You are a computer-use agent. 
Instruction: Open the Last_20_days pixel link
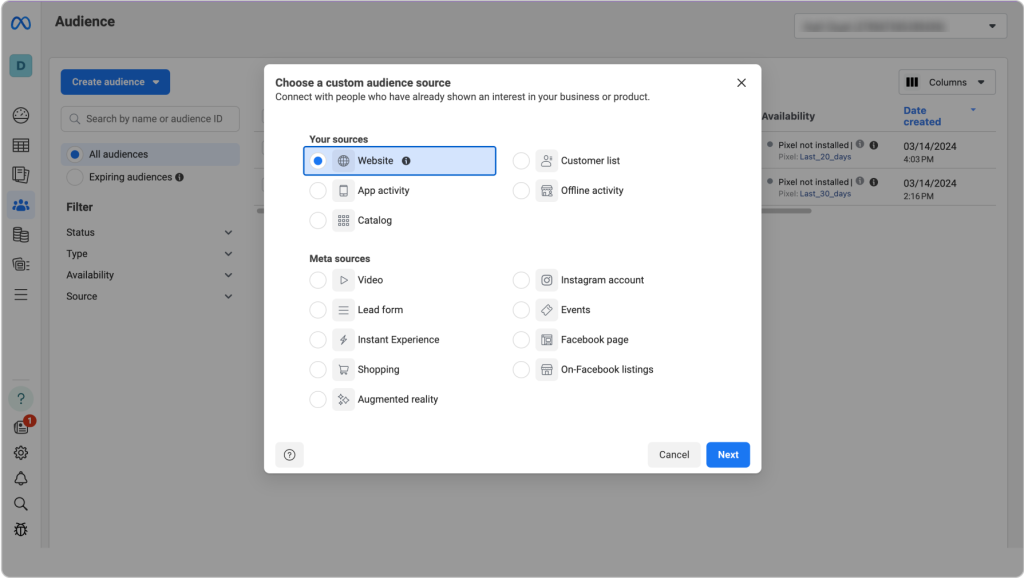point(825,157)
